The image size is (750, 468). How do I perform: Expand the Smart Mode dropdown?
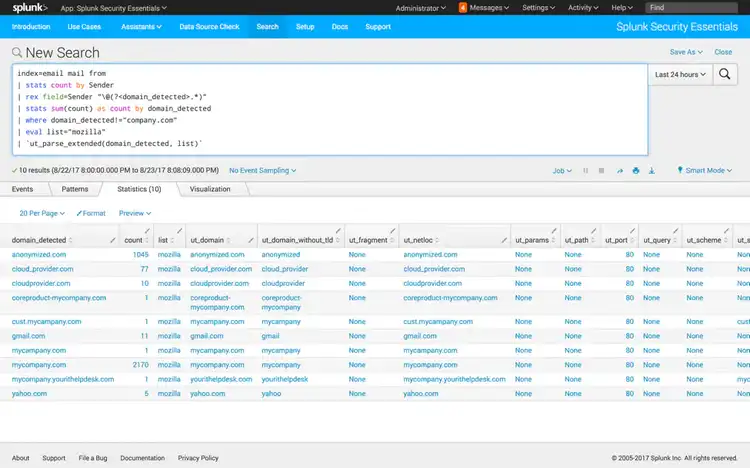[x=705, y=171]
